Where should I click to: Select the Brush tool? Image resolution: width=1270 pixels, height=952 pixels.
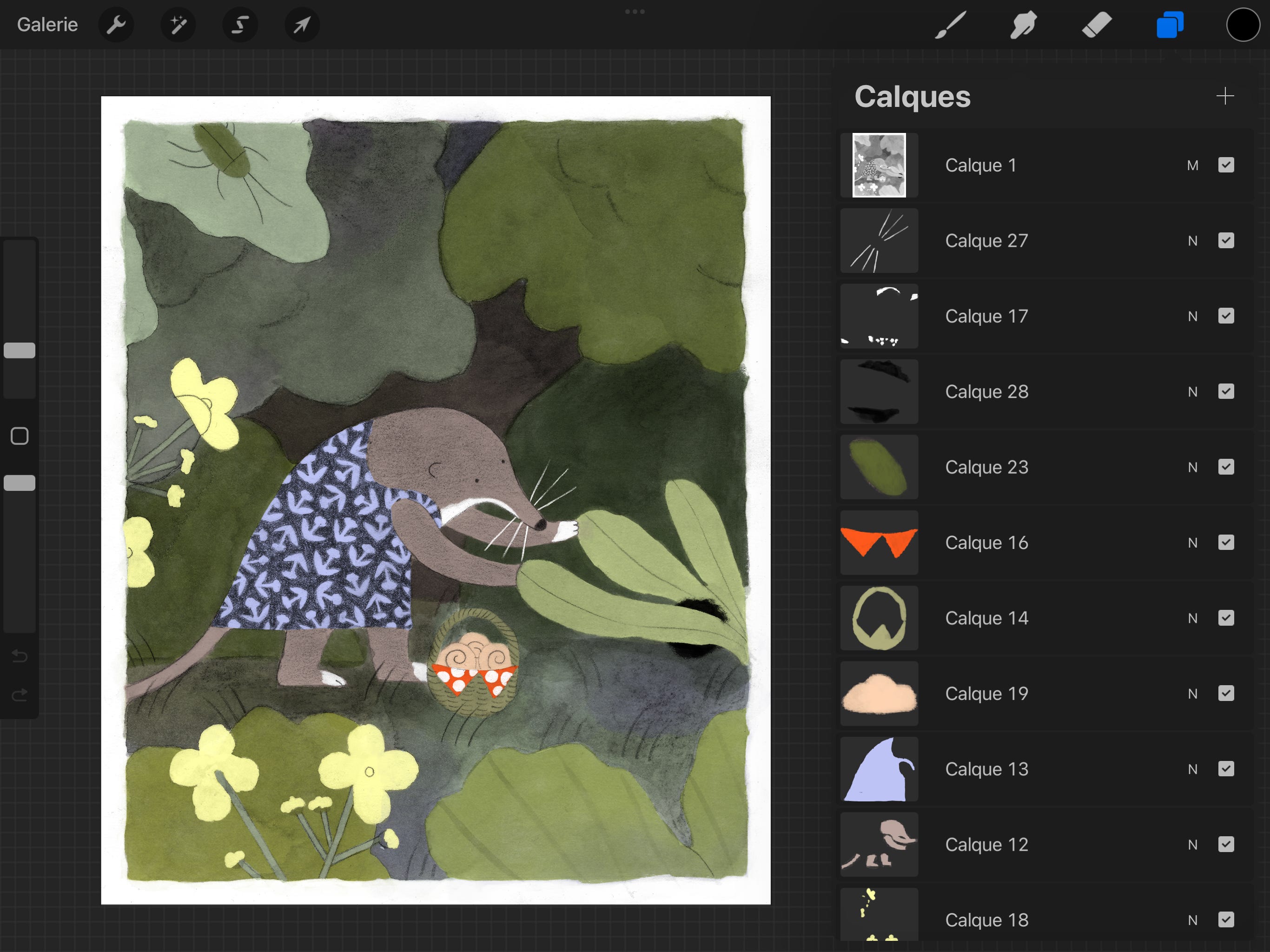(950, 25)
